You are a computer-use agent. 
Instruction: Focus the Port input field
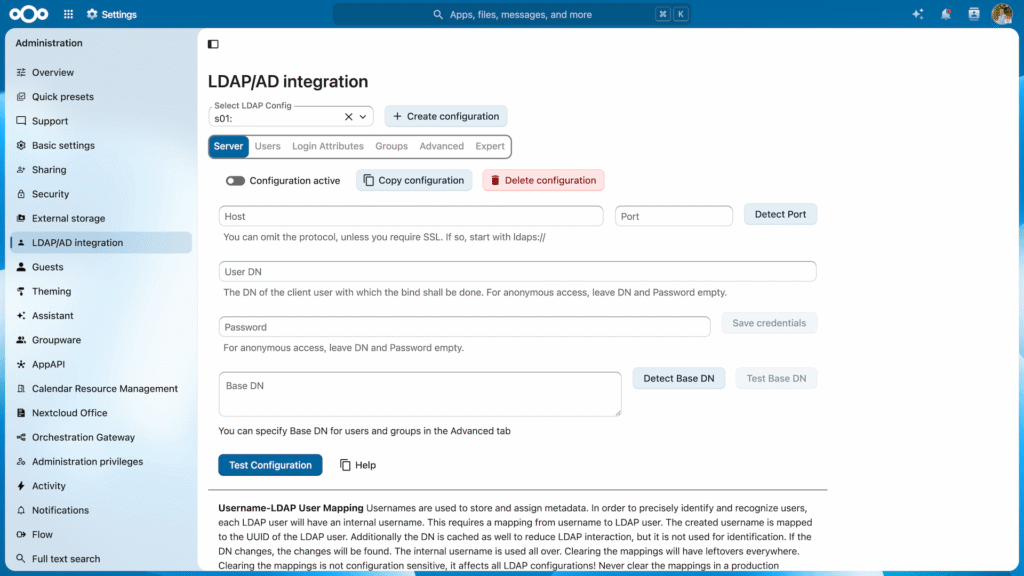pyautogui.click(x=673, y=216)
